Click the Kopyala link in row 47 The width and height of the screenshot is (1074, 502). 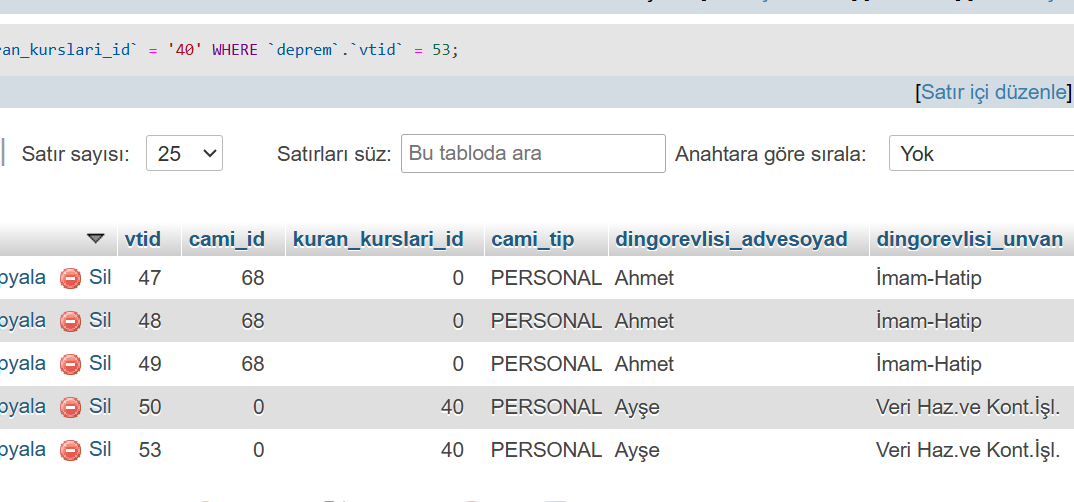[23, 277]
